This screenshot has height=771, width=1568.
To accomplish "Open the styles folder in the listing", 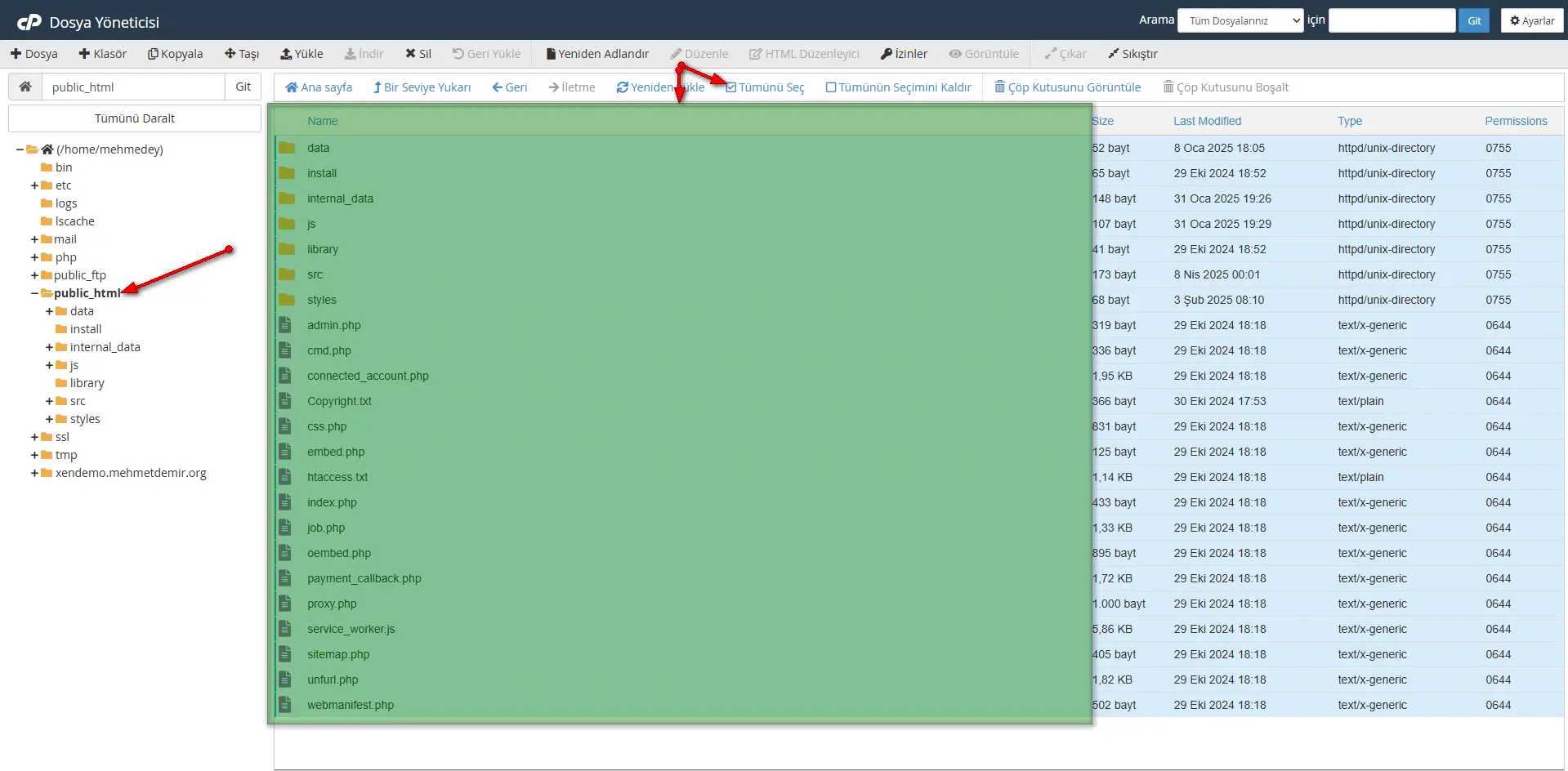I will click(x=322, y=300).
